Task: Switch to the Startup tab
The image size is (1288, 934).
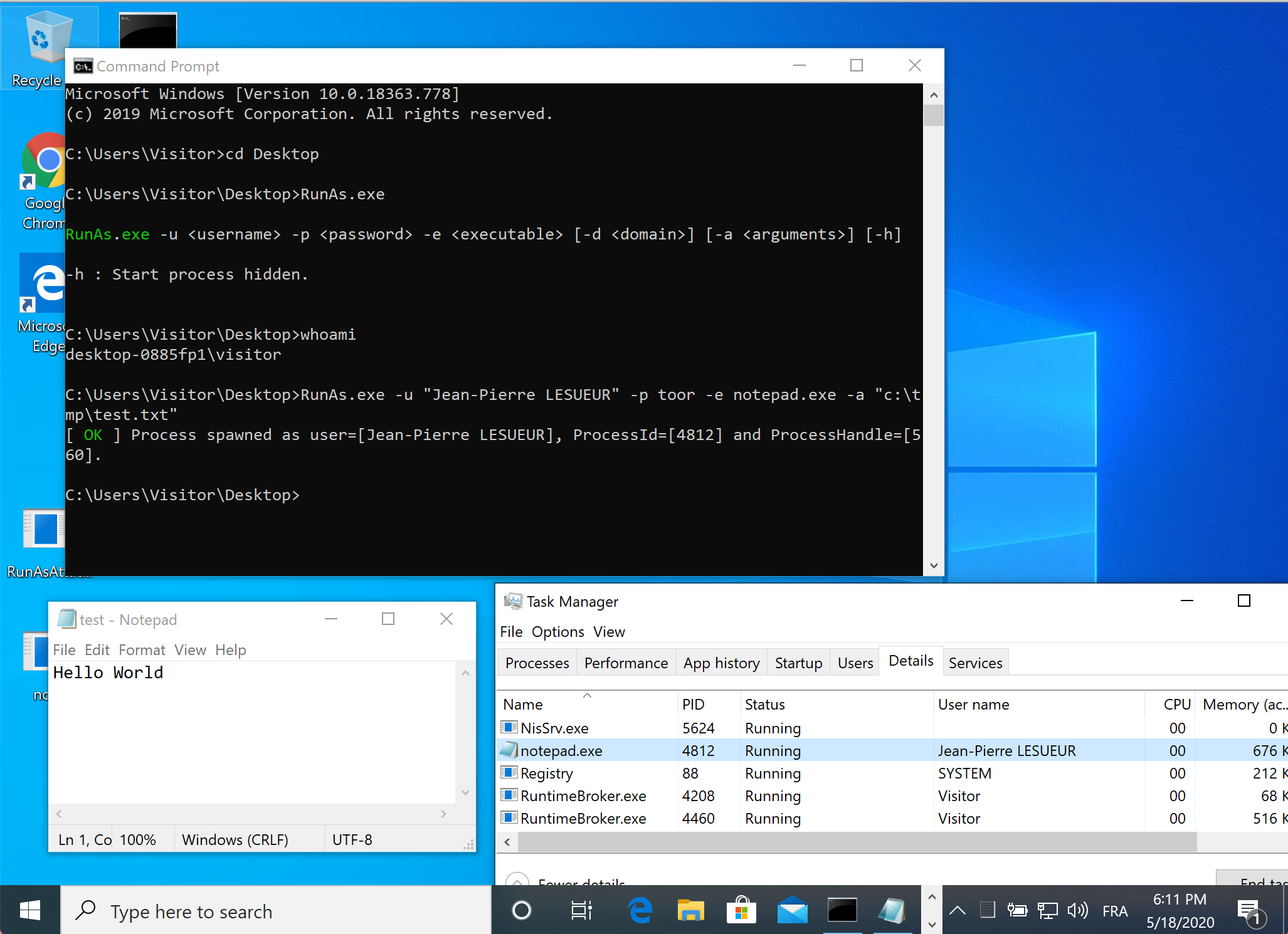Action: (x=798, y=663)
